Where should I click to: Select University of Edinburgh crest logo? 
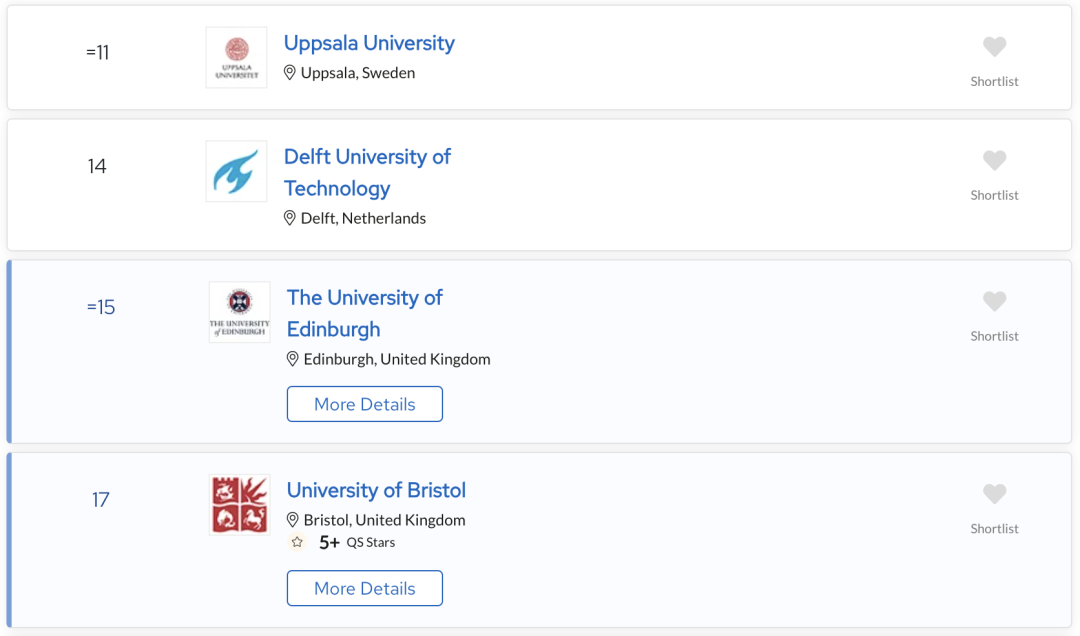pos(240,312)
